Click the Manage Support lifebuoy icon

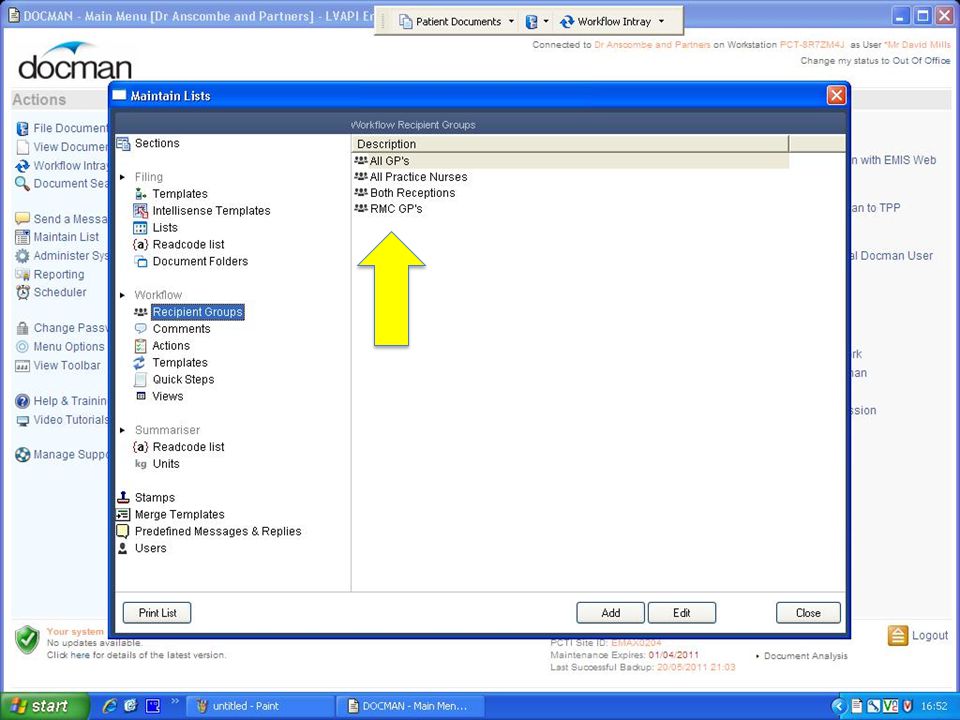coord(23,455)
